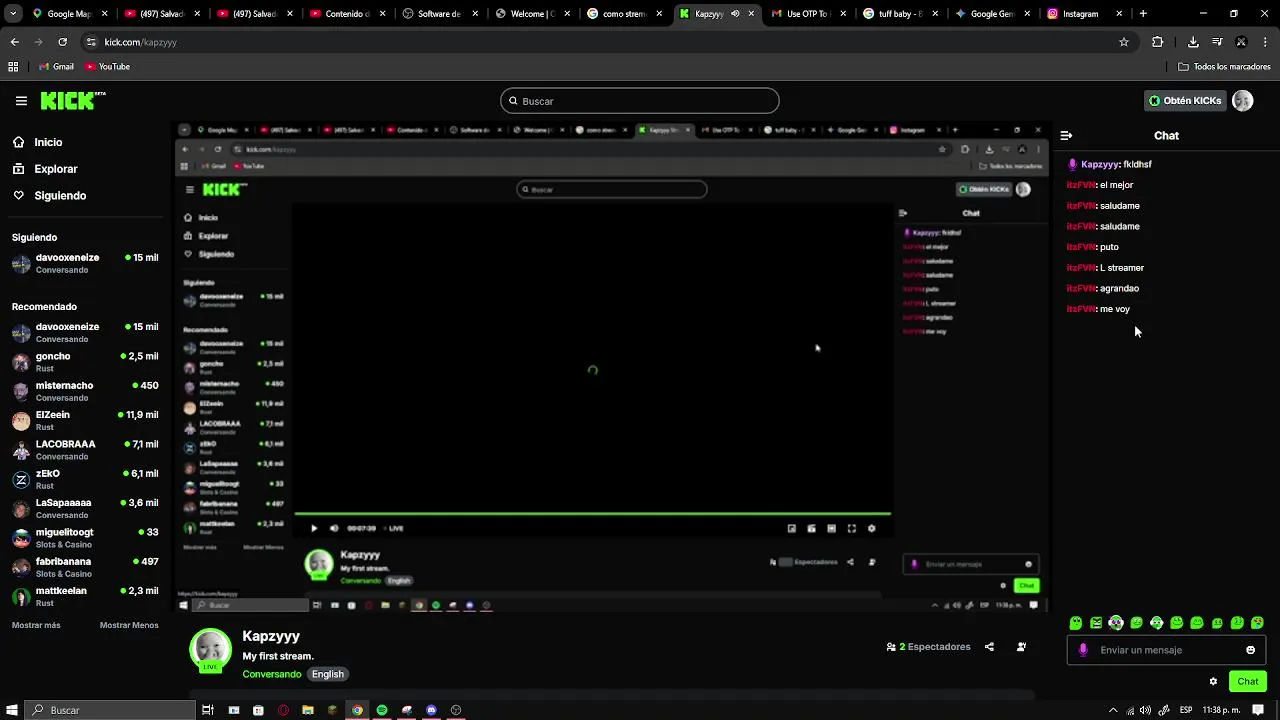Reload the page with browser refresh icon
The image size is (1280, 720).
pyautogui.click(x=62, y=42)
